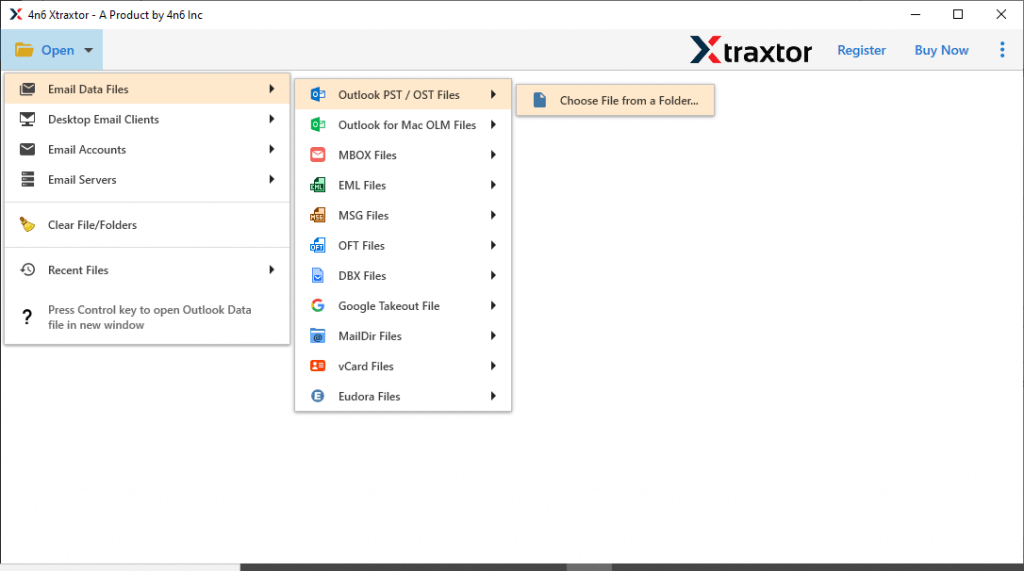Select Outlook for Mac OLM Files
Viewport: 1024px width, 571px height.
click(403, 125)
